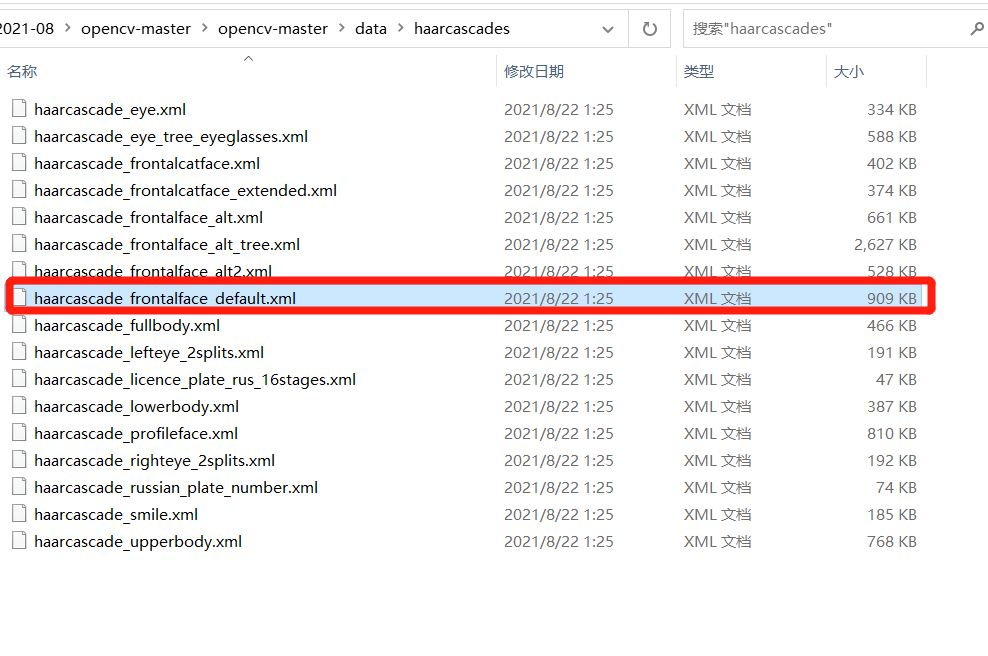Click the 47 KB size value
This screenshot has width=988, height=656.
pyautogui.click(x=896, y=380)
